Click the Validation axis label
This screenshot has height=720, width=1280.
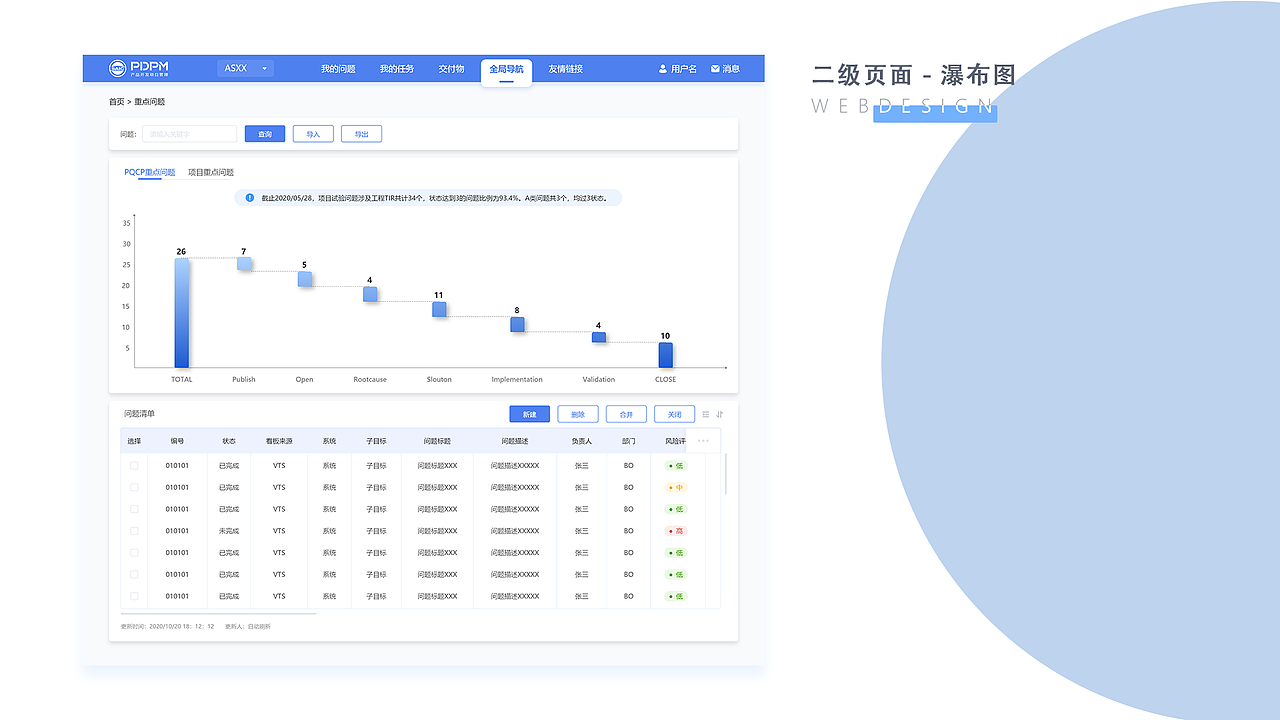click(x=599, y=380)
